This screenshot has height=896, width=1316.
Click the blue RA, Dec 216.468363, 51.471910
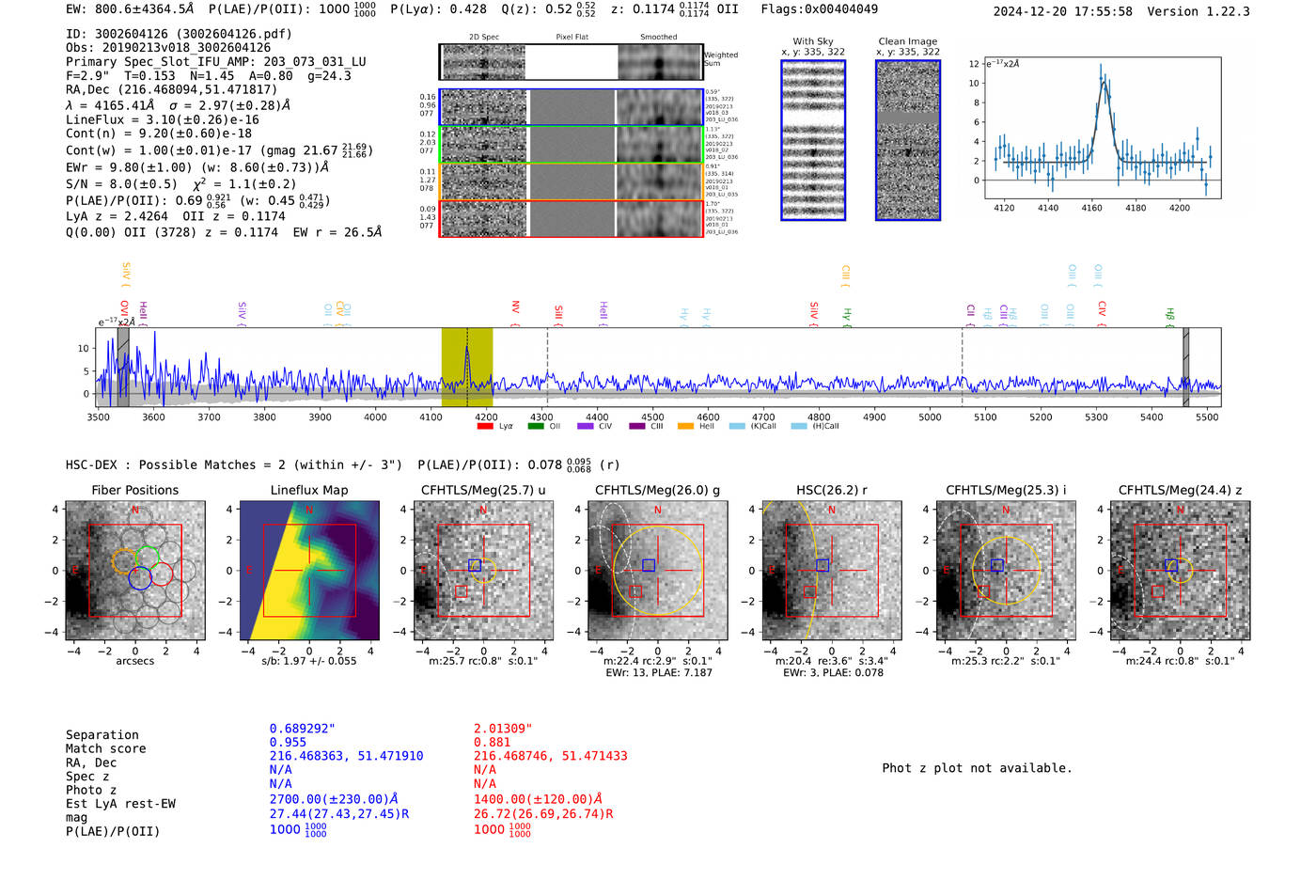347,756
